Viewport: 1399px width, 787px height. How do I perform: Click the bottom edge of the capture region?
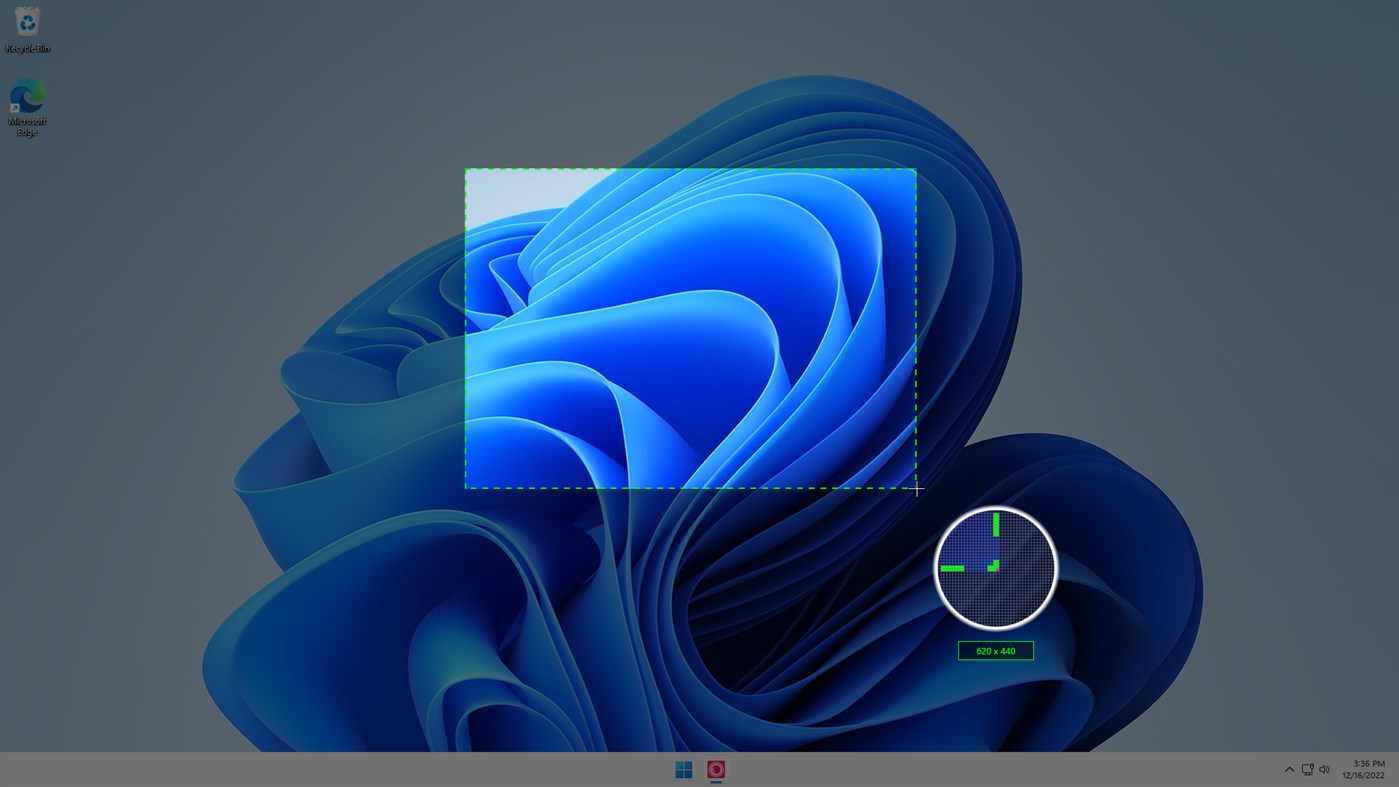pos(690,488)
